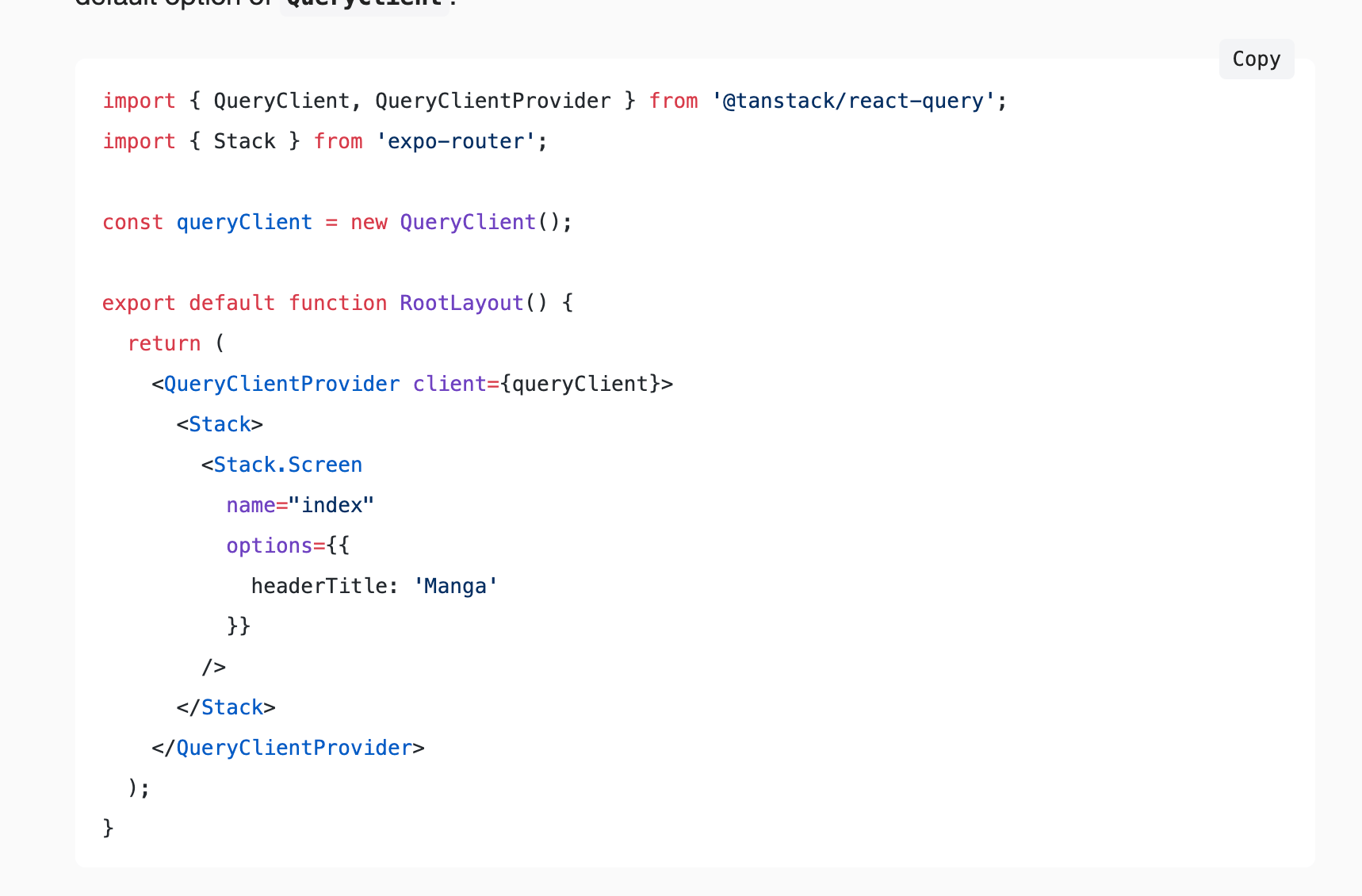Click QueryClientProvider in the first import line
1362x896 pixels.
coord(492,101)
